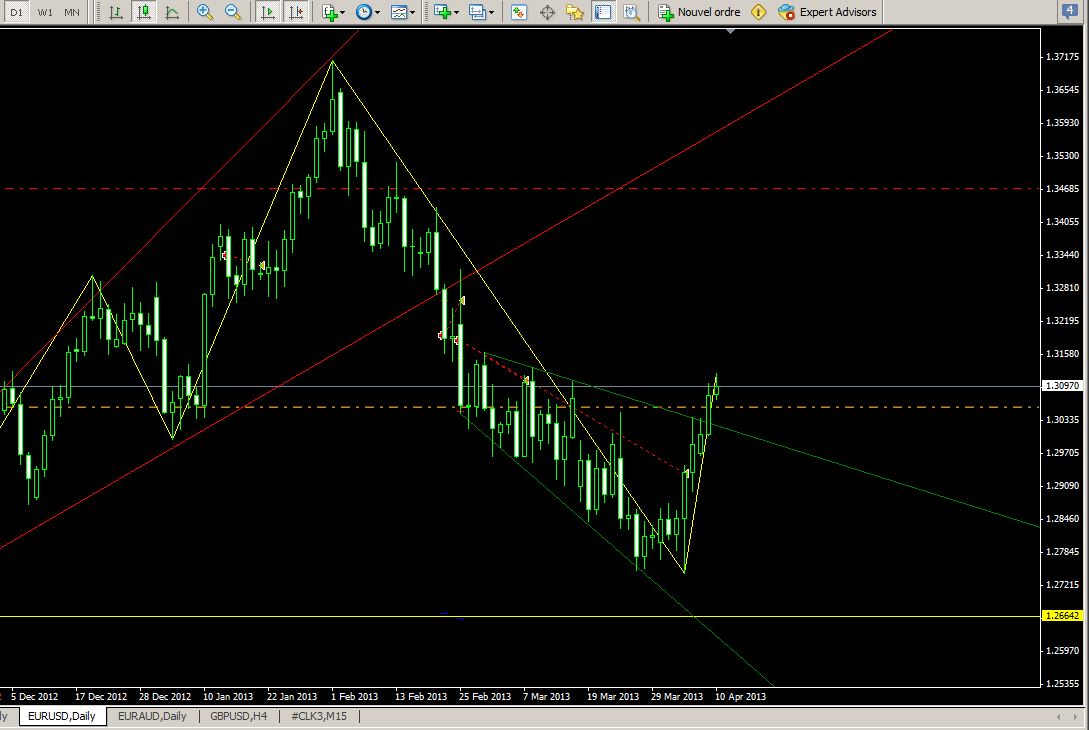Switch to the GBPUSD,H4 chart tab
This screenshot has width=1089, height=730.
pos(238,716)
